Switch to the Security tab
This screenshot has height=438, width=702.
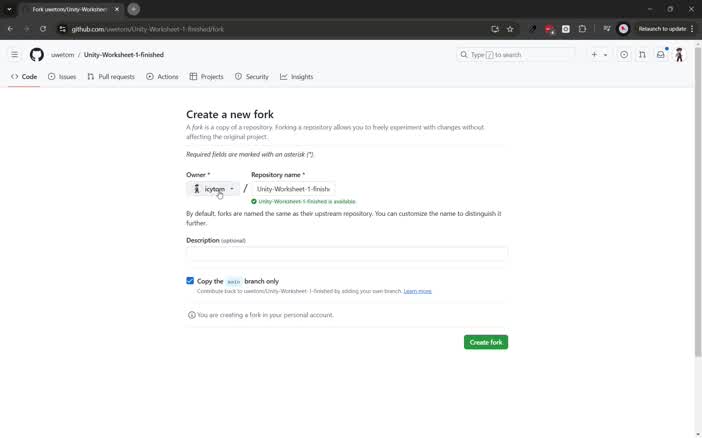[x=252, y=77]
